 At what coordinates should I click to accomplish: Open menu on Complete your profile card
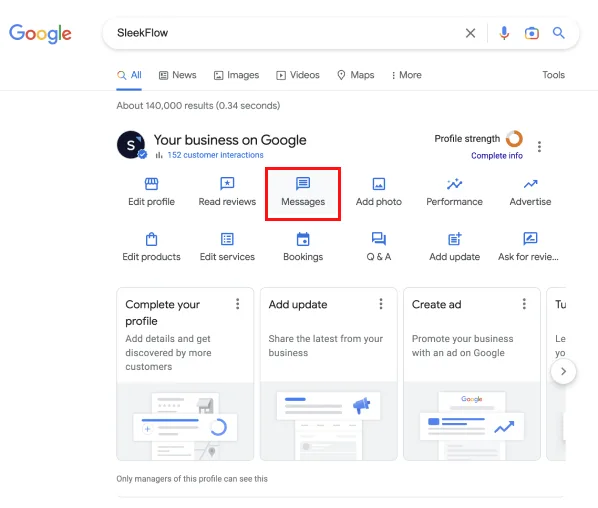[x=238, y=304]
